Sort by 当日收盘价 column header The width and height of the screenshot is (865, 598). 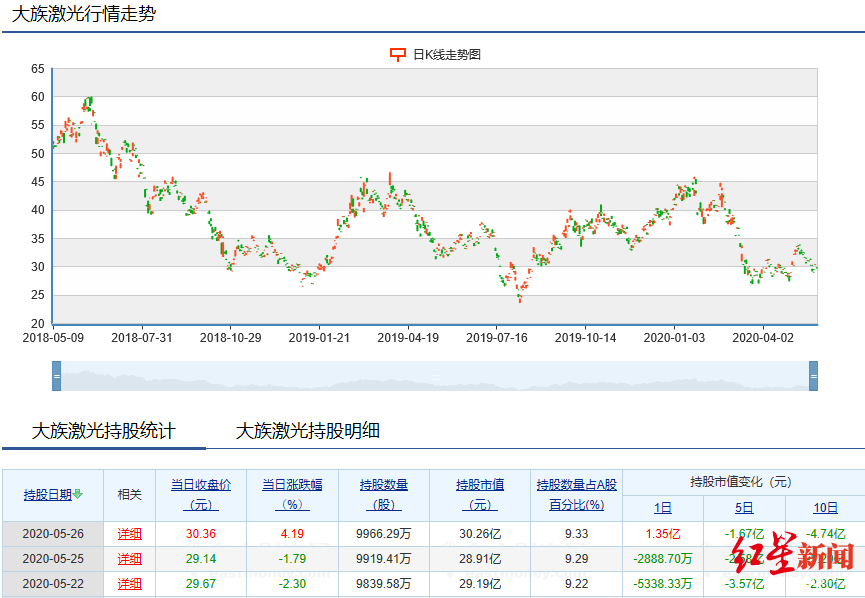pyautogui.click(x=201, y=495)
